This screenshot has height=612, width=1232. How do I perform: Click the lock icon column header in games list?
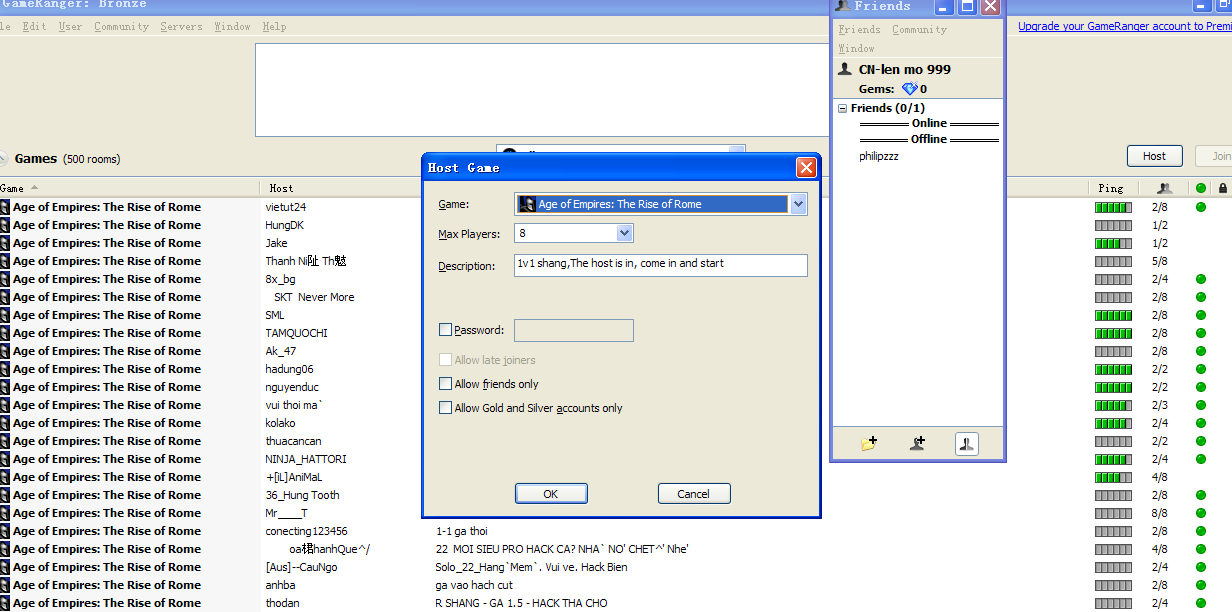[x=1222, y=188]
